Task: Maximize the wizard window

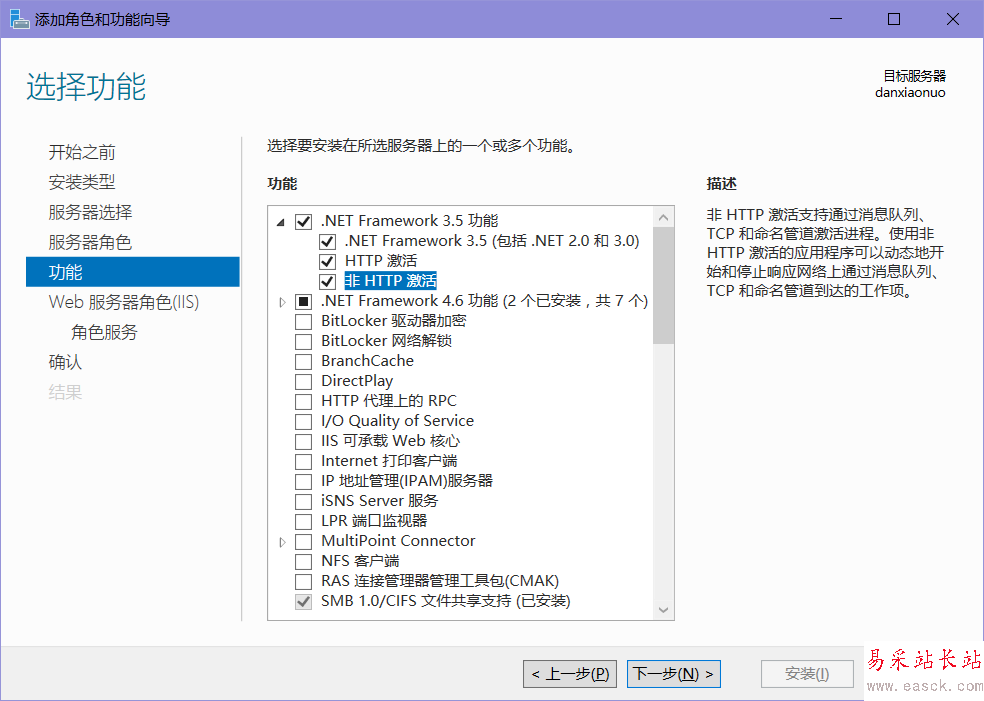Action: point(894,19)
